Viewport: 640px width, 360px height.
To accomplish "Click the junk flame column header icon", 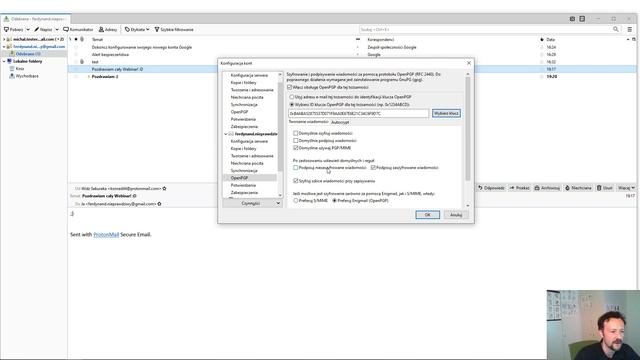I will [x=542, y=40].
